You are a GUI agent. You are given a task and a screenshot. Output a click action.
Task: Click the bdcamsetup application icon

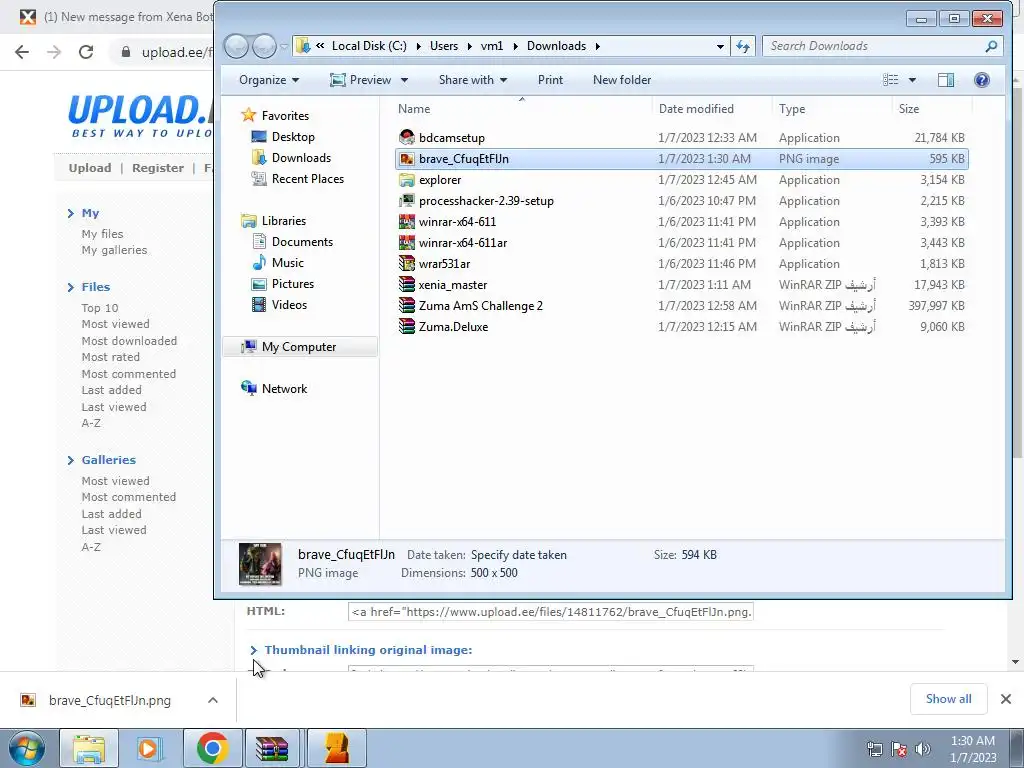[407, 137]
